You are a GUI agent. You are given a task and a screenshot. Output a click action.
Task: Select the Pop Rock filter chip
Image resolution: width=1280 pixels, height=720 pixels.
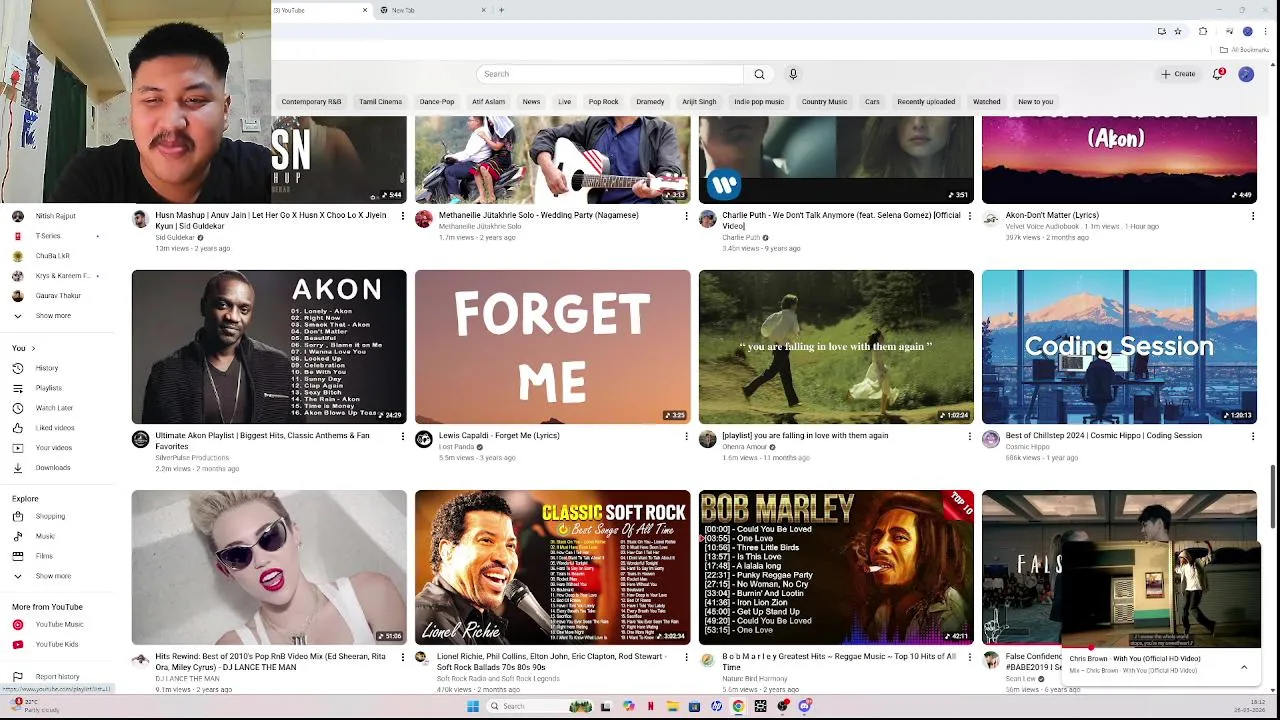(603, 102)
